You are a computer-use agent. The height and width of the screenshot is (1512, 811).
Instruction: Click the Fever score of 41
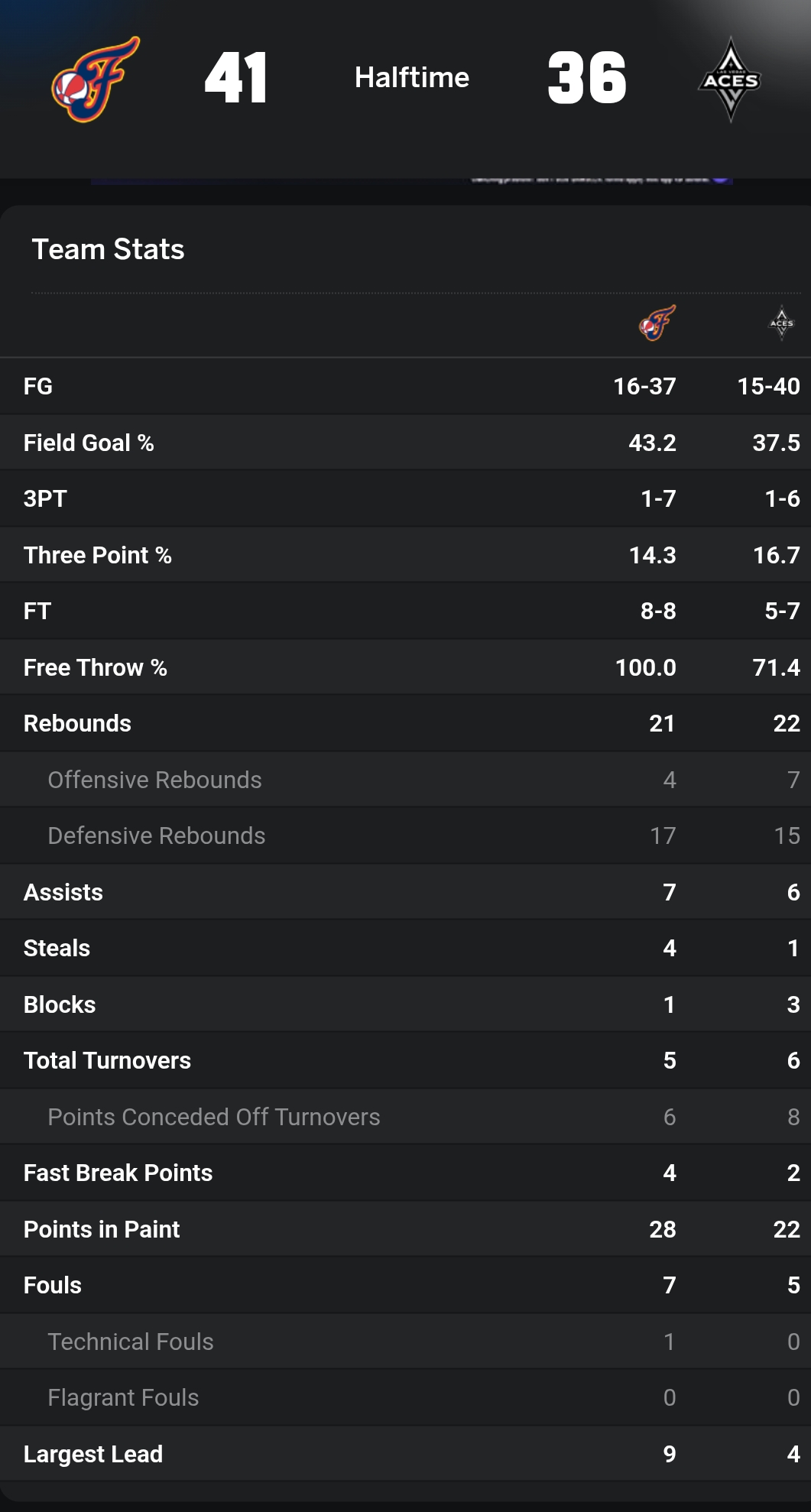236,78
